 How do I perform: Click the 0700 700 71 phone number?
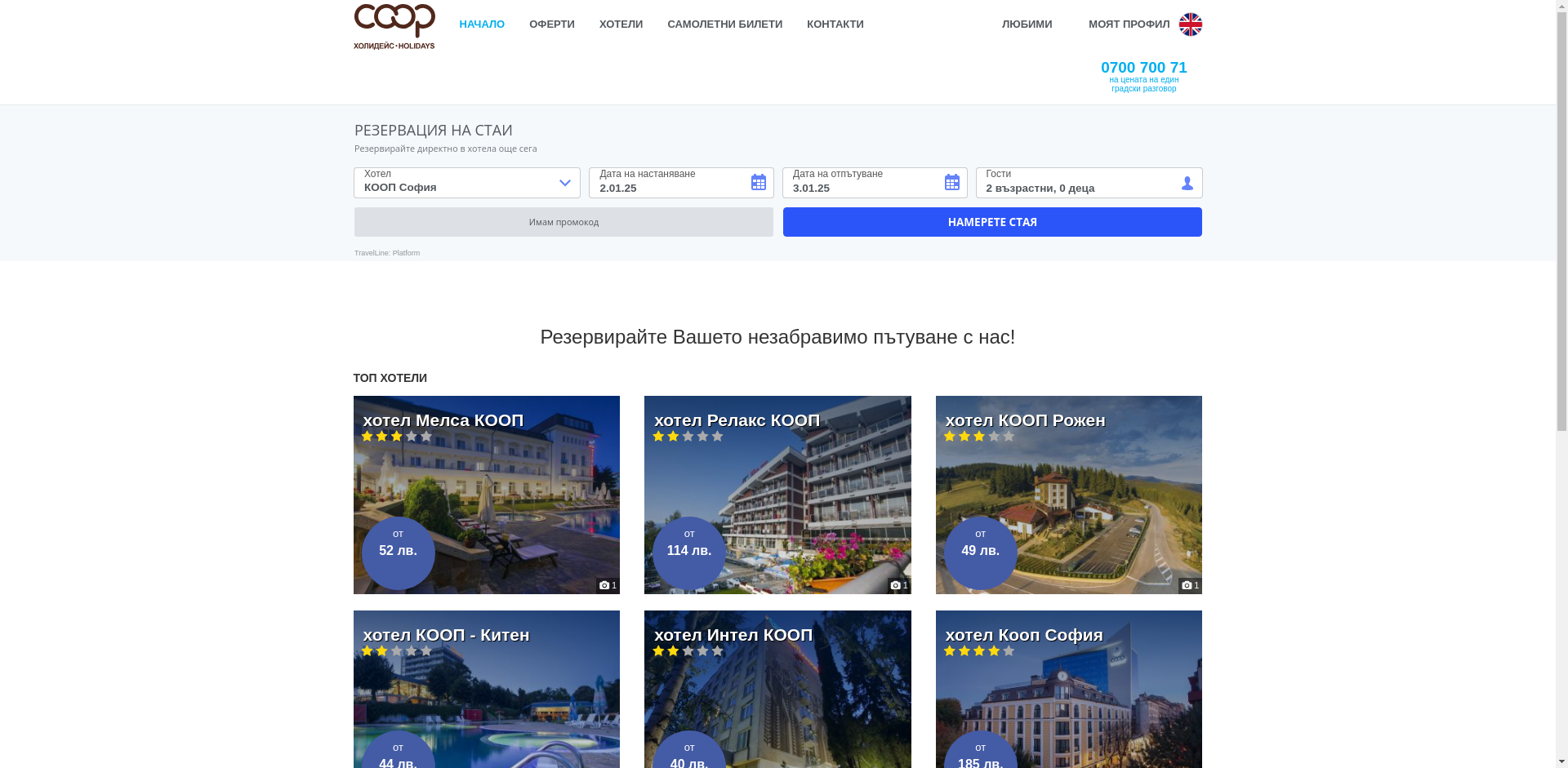pyautogui.click(x=1143, y=68)
